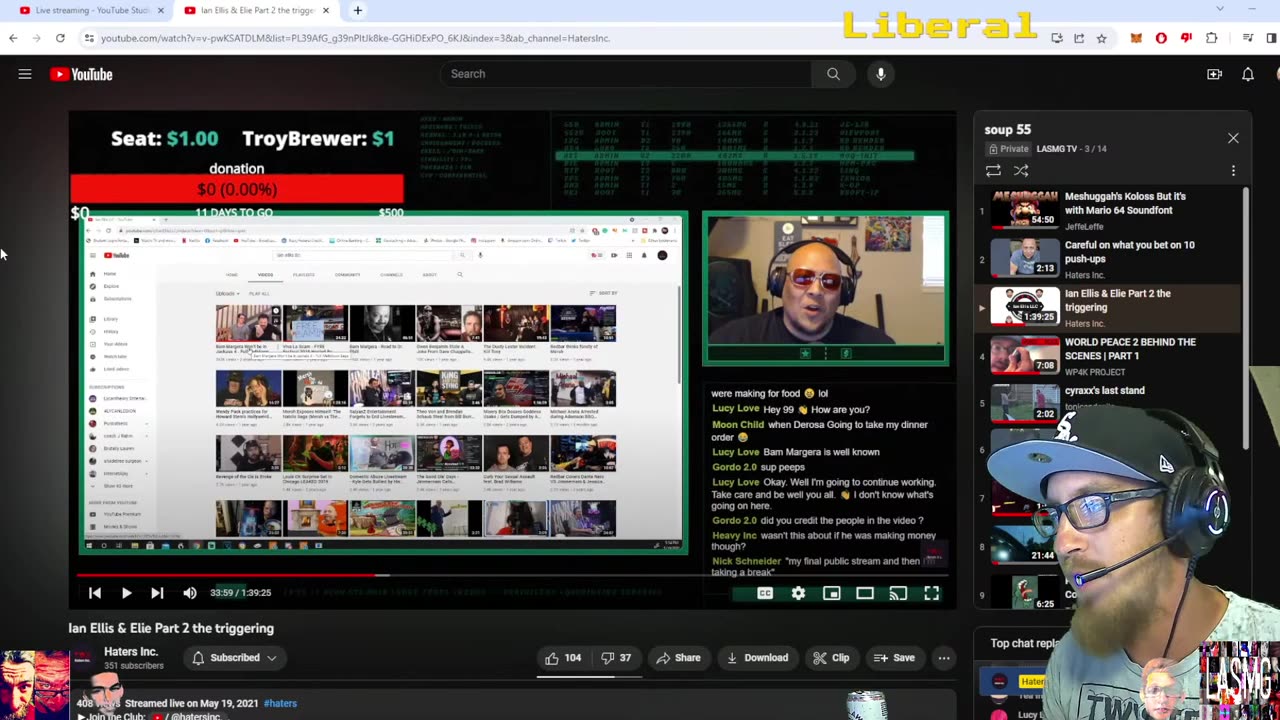
Task: Click the video title text
Action: [171, 628]
